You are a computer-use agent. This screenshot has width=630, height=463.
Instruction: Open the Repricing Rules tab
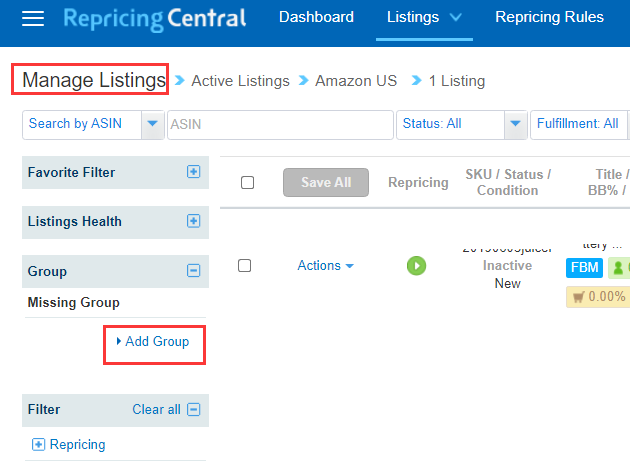point(549,17)
